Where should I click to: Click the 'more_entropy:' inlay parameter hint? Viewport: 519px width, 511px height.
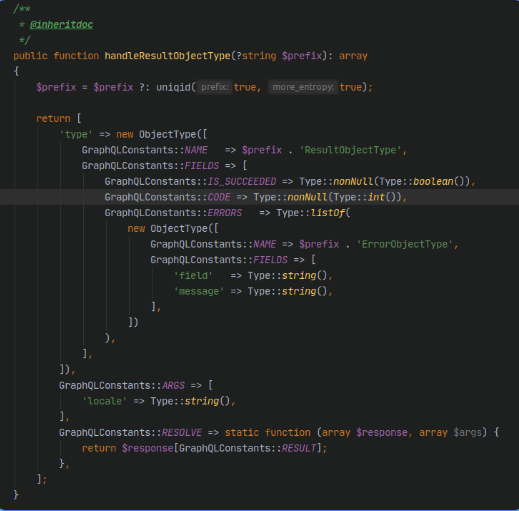[x=303, y=87]
